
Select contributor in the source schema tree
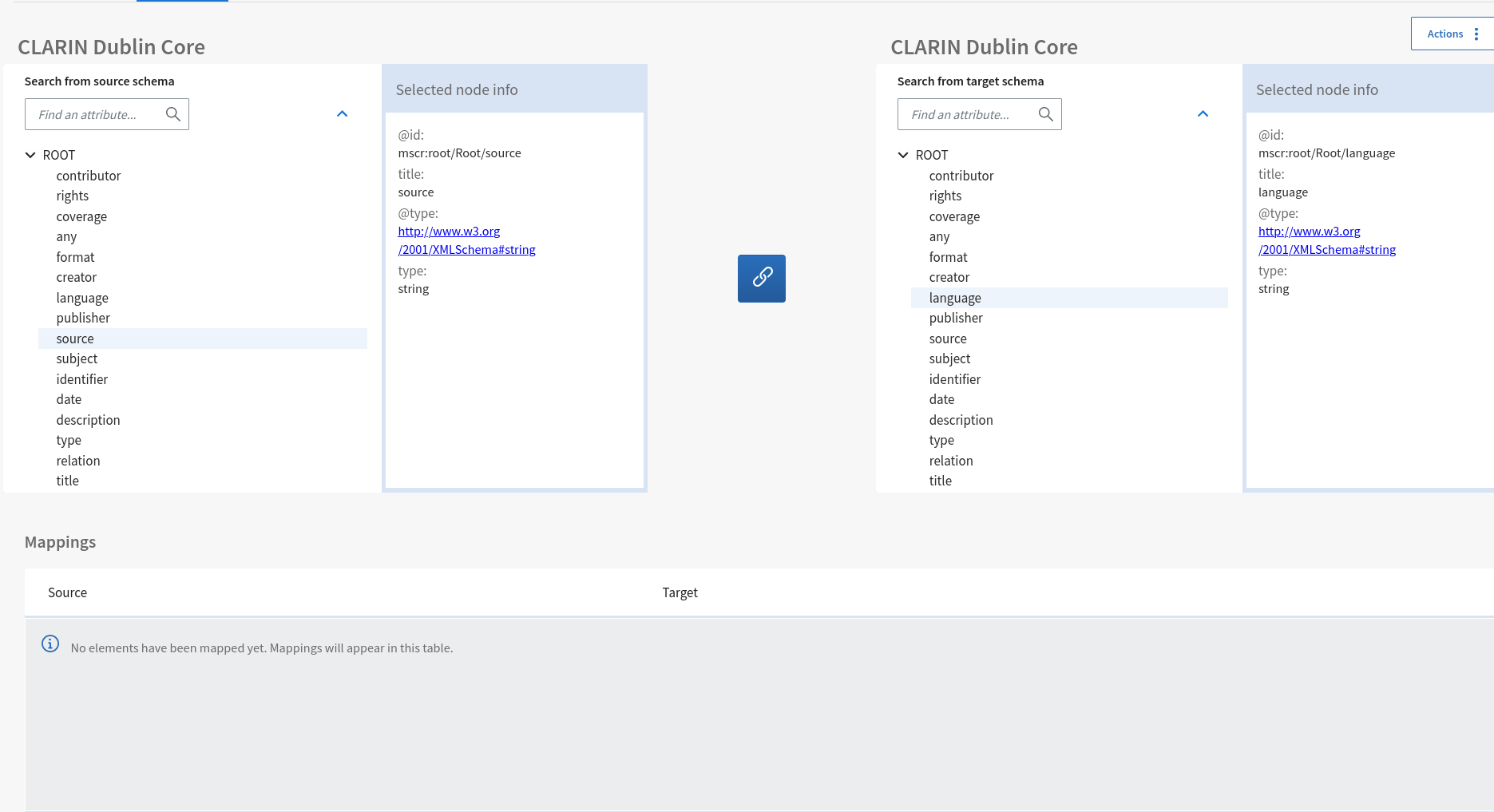tap(89, 176)
